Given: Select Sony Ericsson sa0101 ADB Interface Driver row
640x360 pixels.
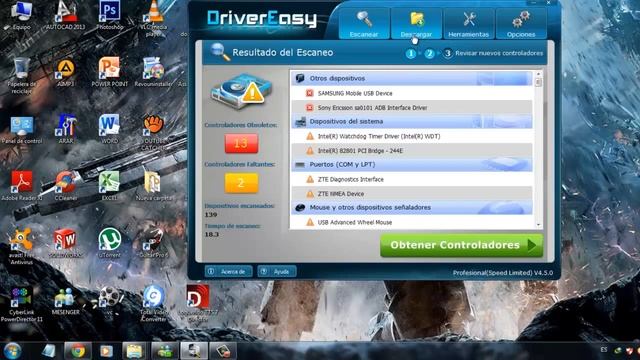Looking at the screenshot, I should (x=412, y=108).
